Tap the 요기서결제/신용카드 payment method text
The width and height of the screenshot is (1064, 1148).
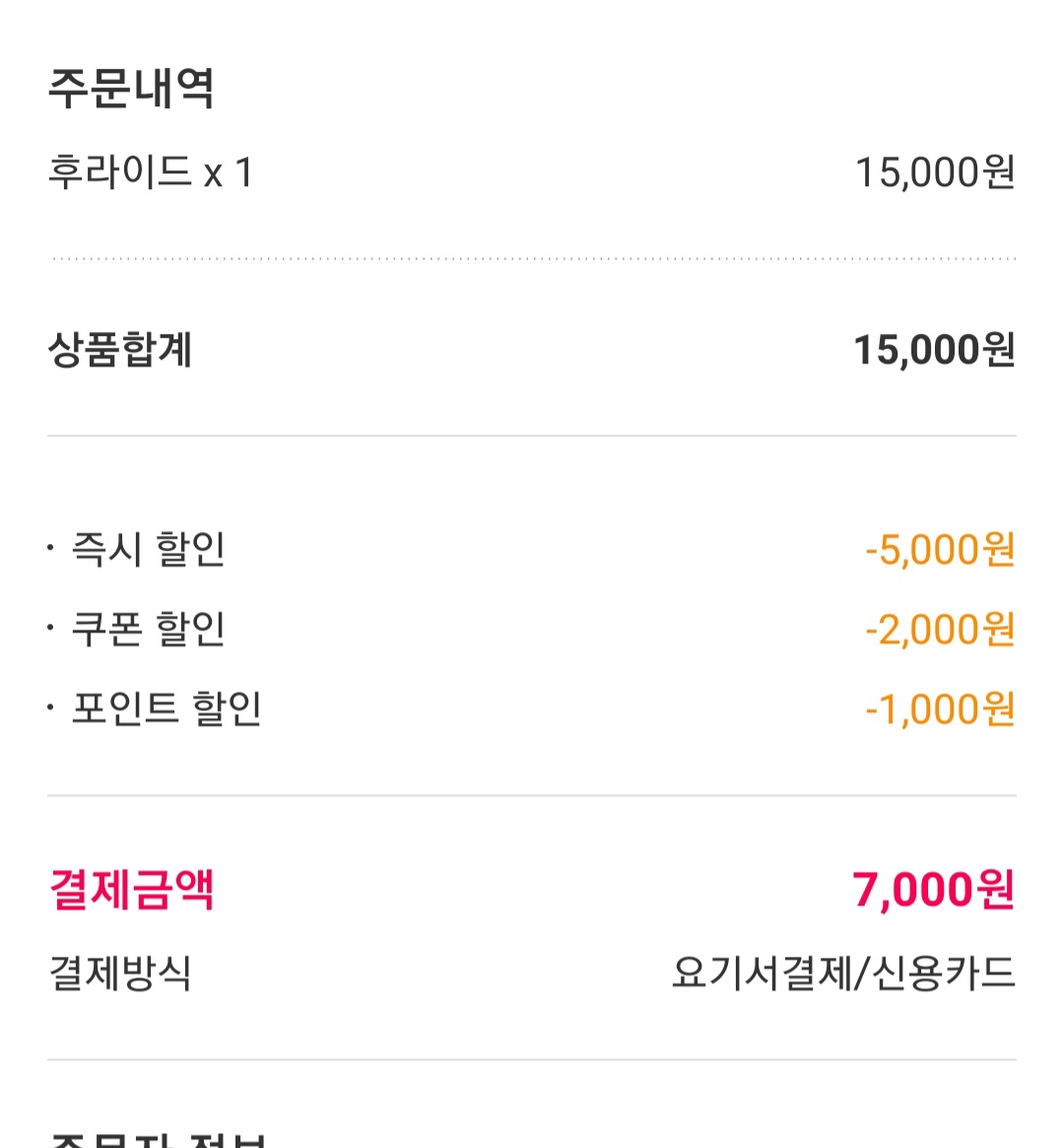tap(843, 974)
